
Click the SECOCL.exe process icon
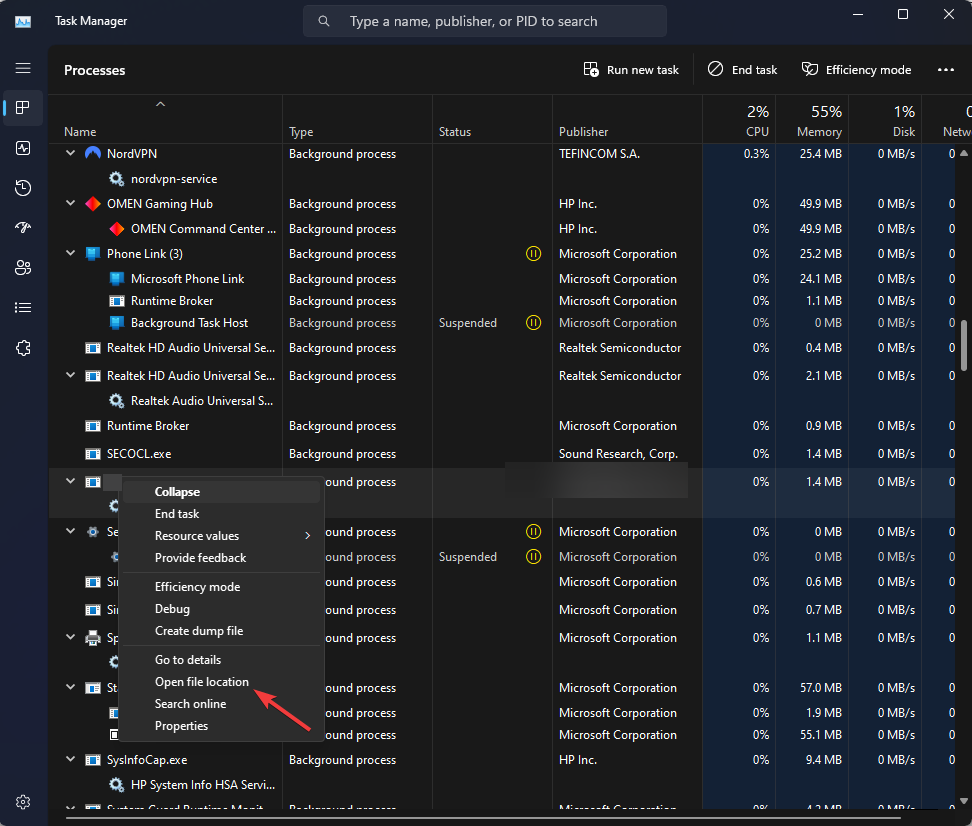click(93, 454)
